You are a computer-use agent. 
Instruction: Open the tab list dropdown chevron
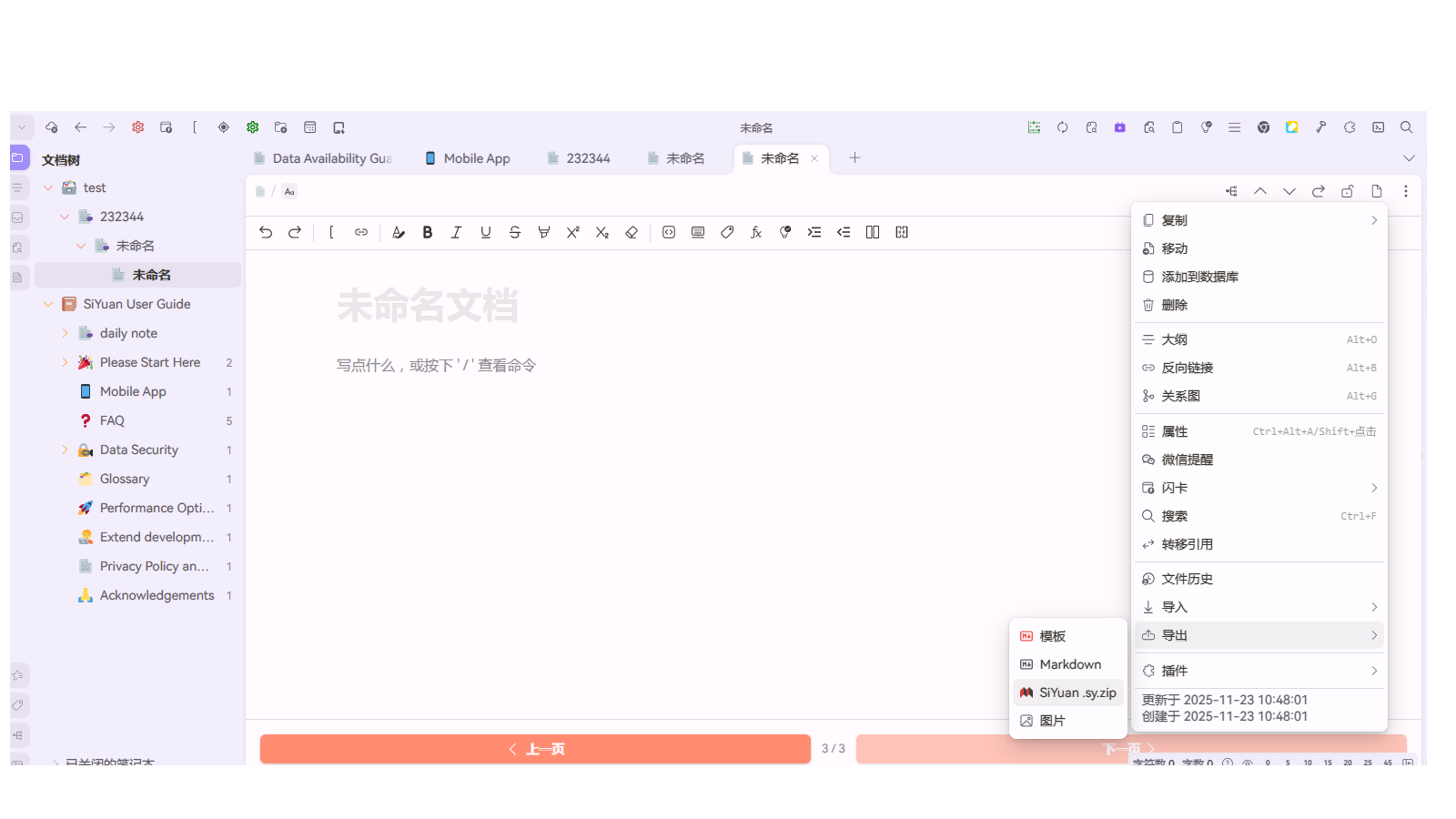(1410, 157)
